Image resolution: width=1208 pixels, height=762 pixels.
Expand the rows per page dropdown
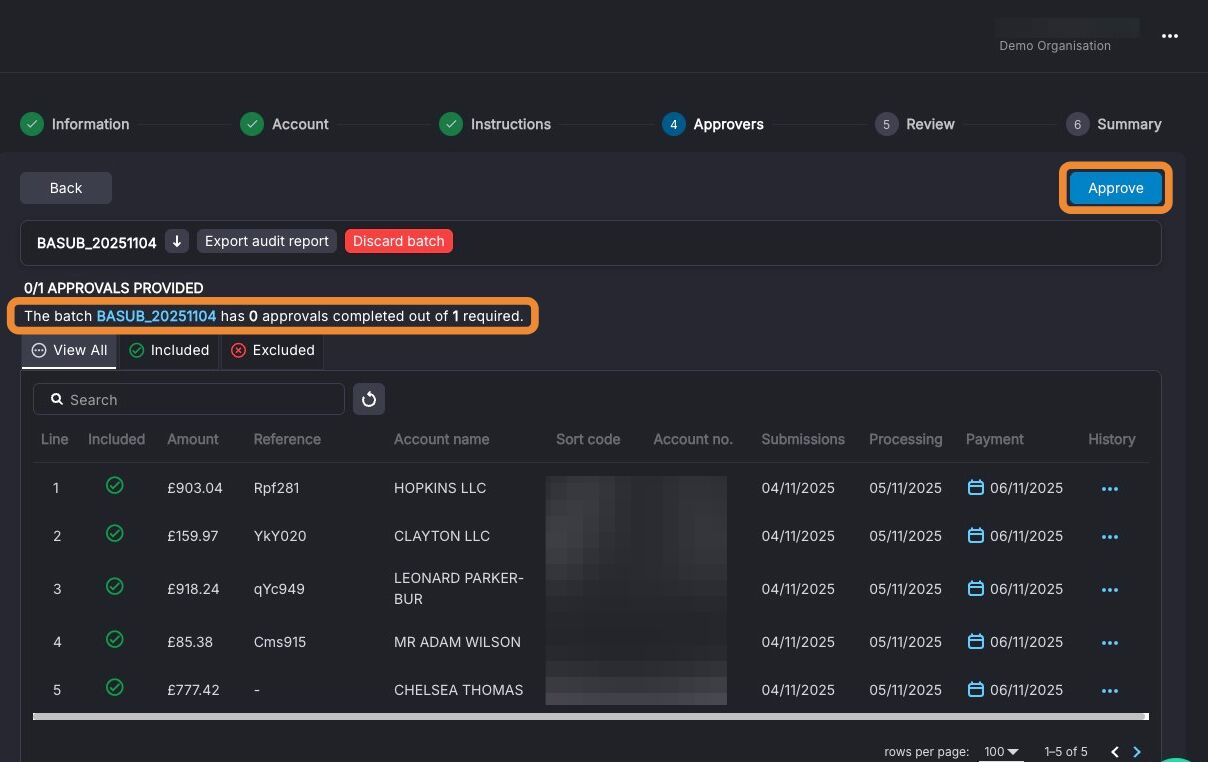[1000, 751]
